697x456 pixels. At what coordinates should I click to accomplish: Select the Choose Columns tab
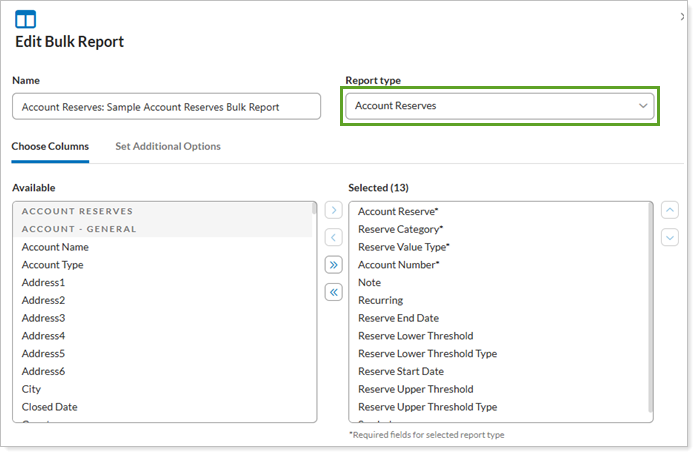pos(50,147)
